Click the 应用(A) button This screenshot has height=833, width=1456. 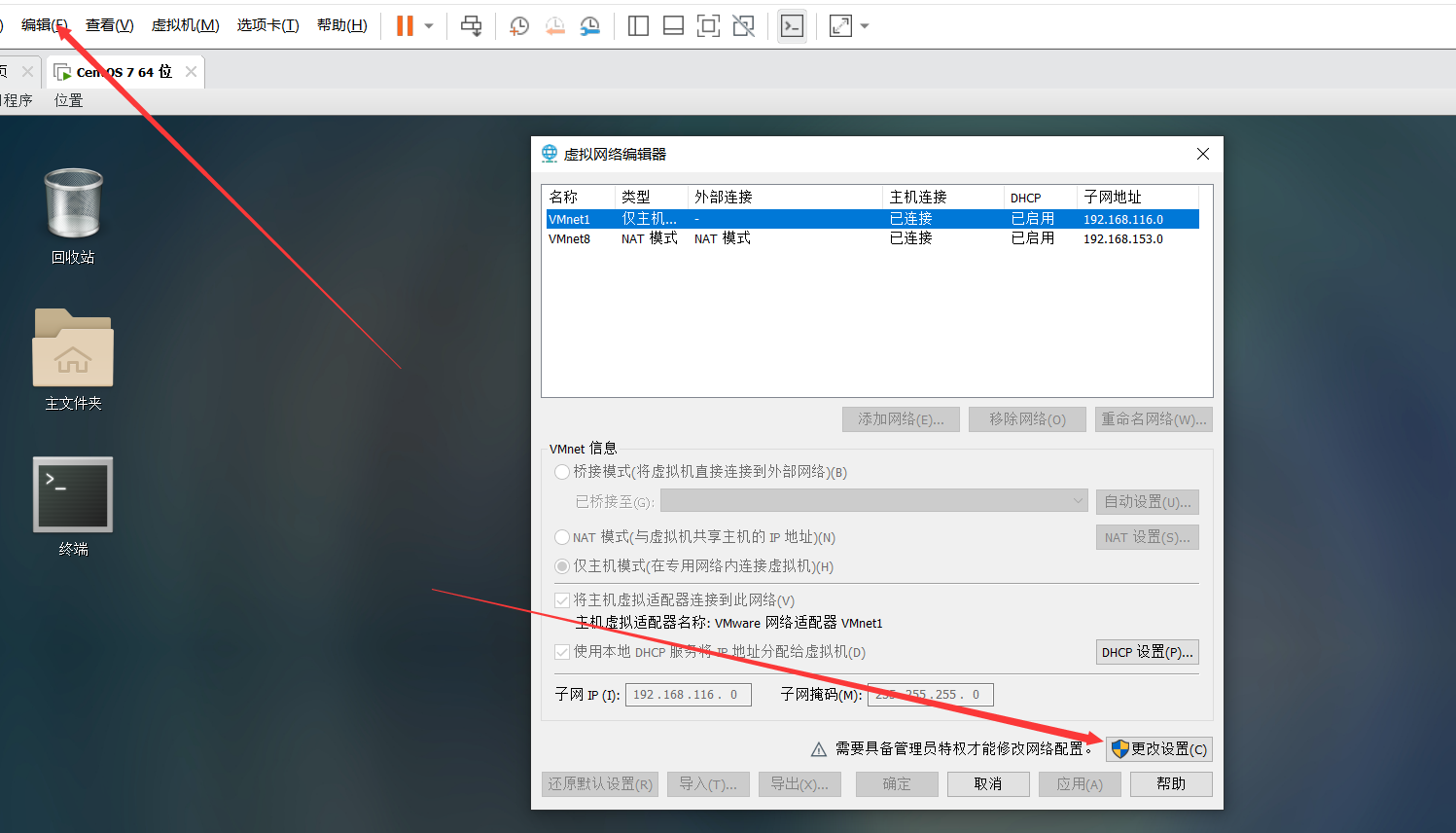[x=1080, y=784]
